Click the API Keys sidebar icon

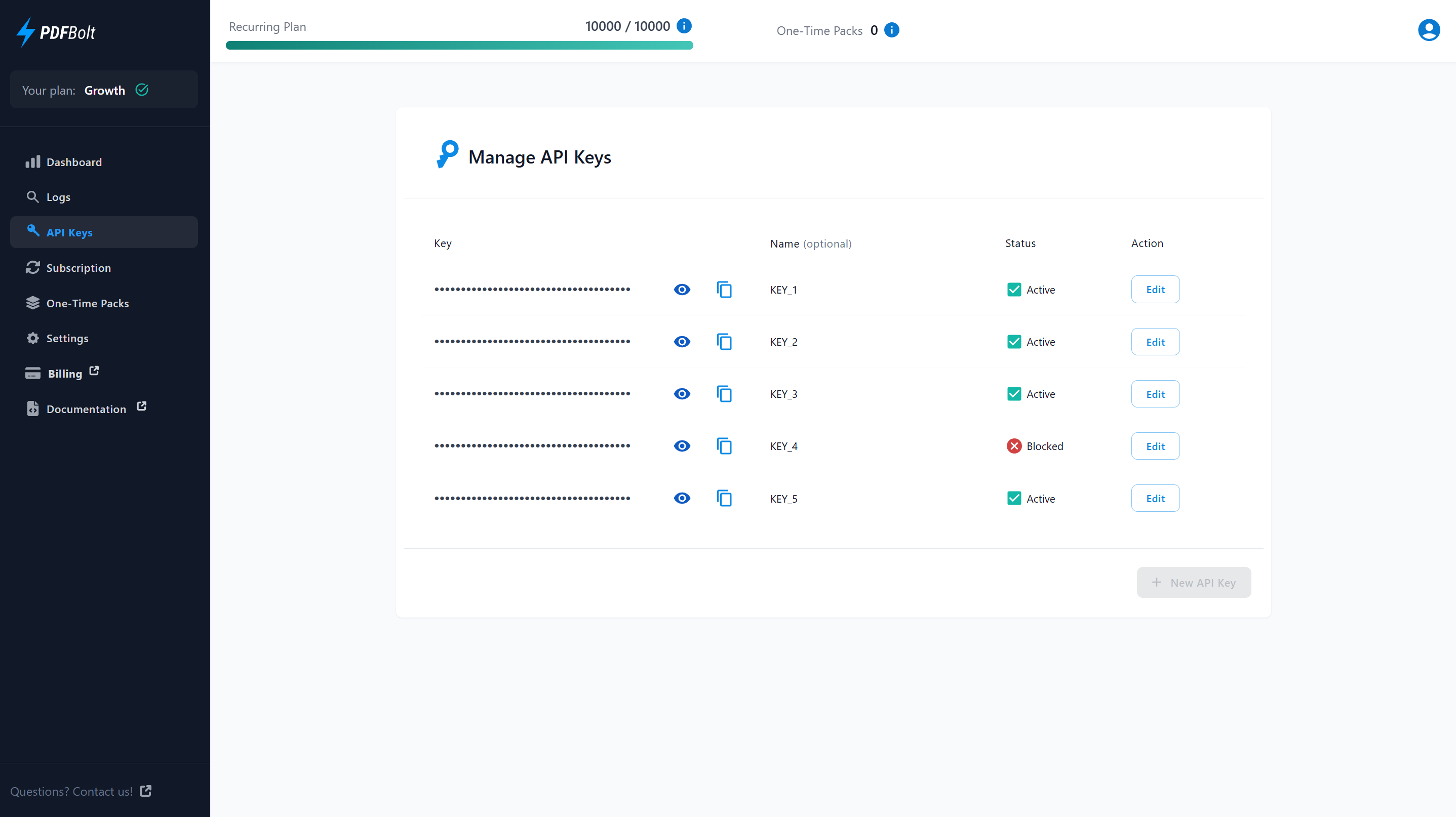coord(33,231)
